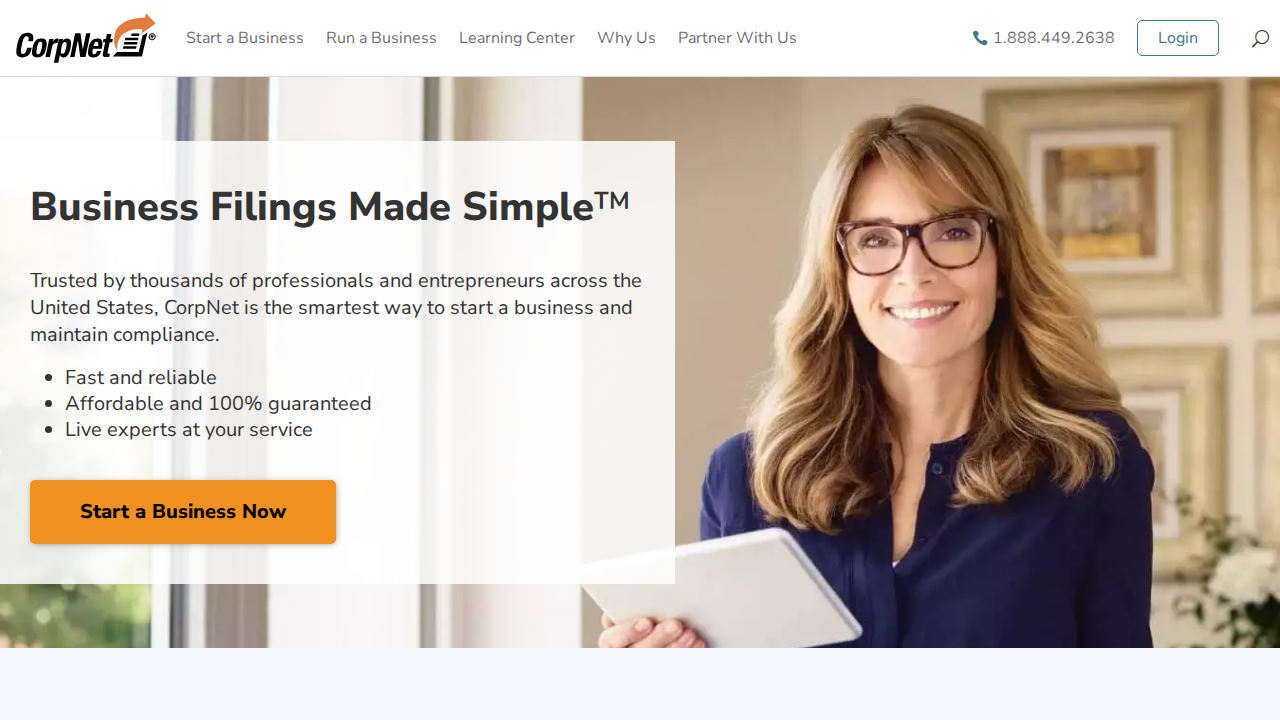This screenshot has width=1280, height=720.
Task: Select the Fast and reliable bullet
Action: tap(141, 377)
